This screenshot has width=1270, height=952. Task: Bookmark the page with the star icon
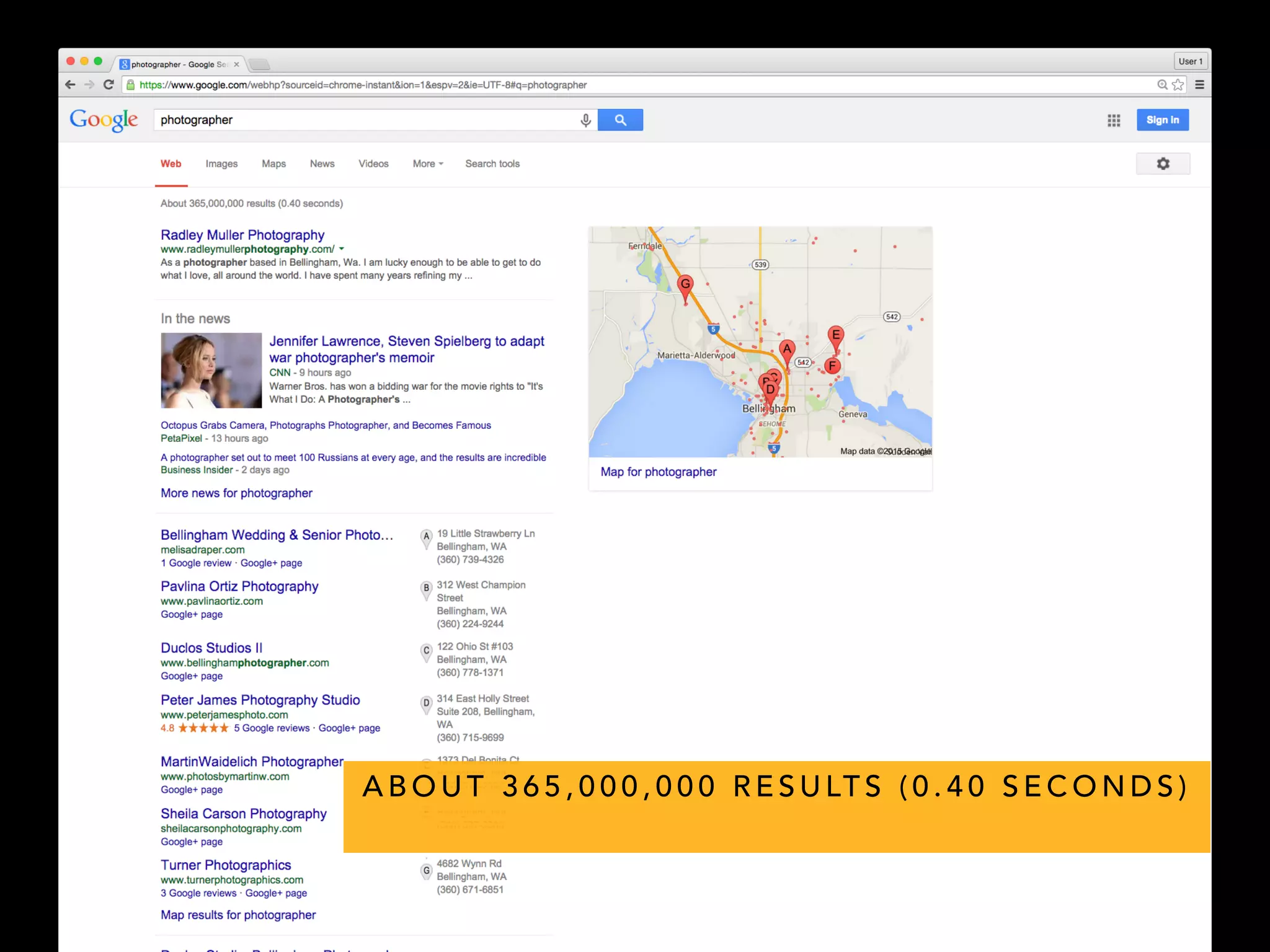[1178, 85]
